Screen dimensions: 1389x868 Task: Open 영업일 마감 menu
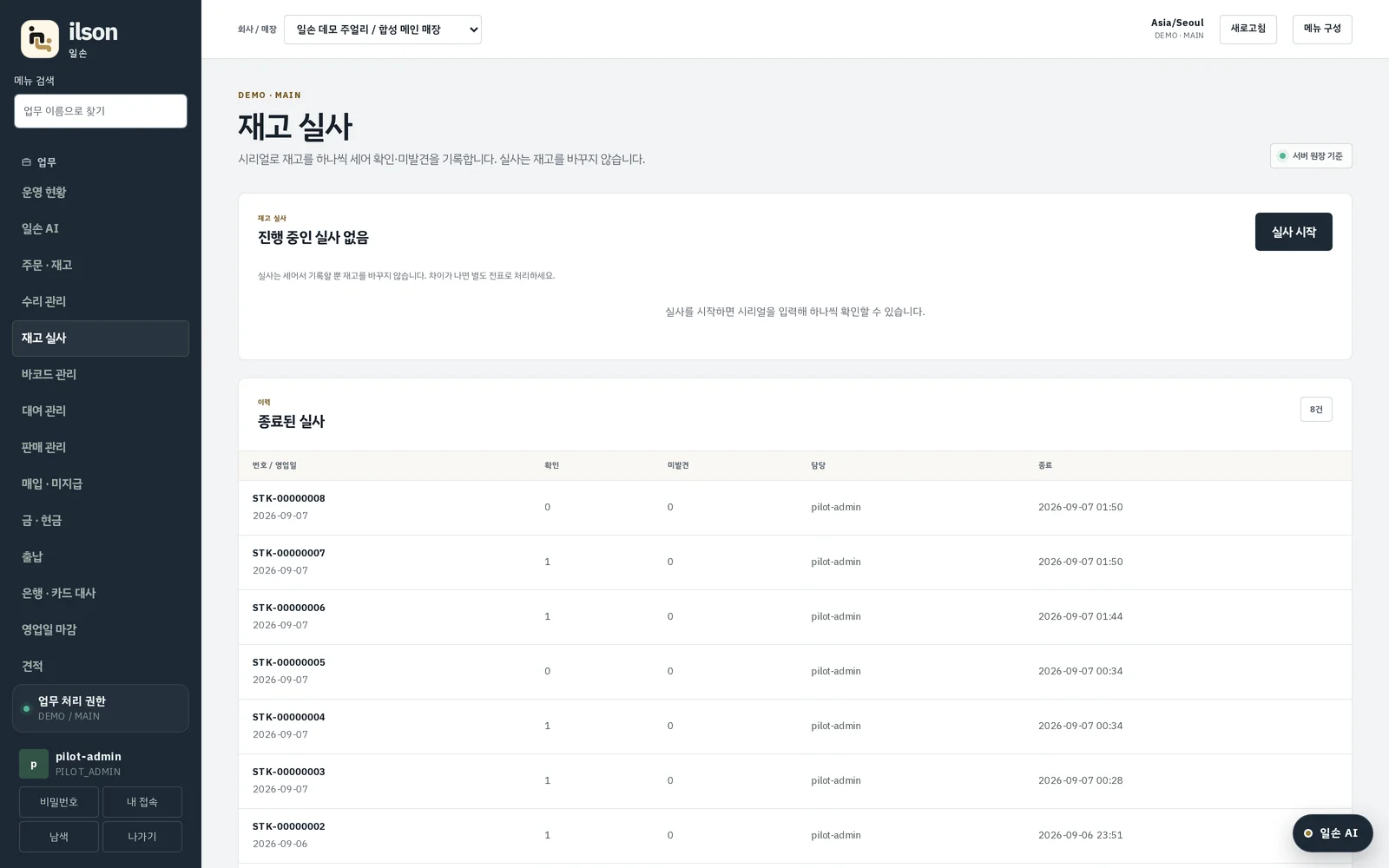pyautogui.click(x=101, y=630)
